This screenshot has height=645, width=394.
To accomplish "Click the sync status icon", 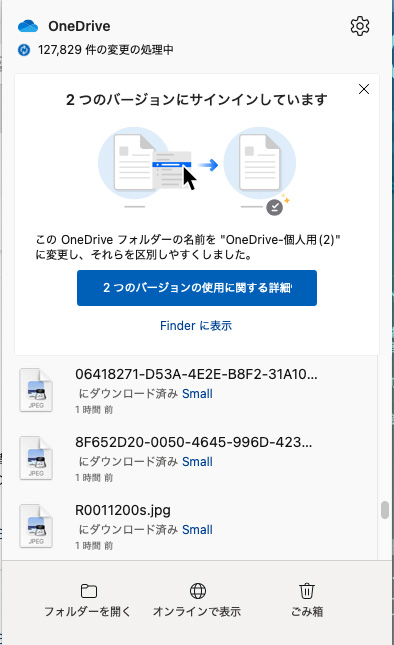I will click(x=24, y=50).
